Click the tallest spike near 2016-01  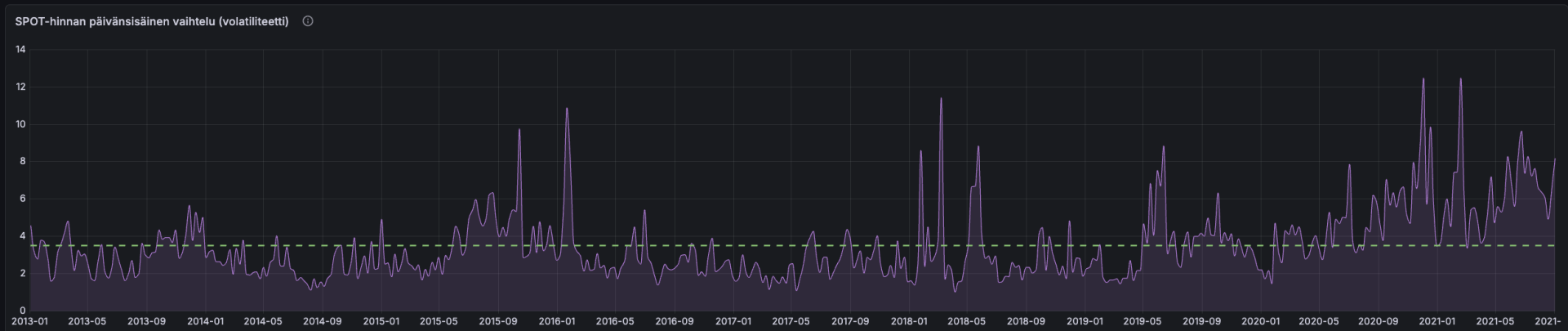tap(567, 109)
